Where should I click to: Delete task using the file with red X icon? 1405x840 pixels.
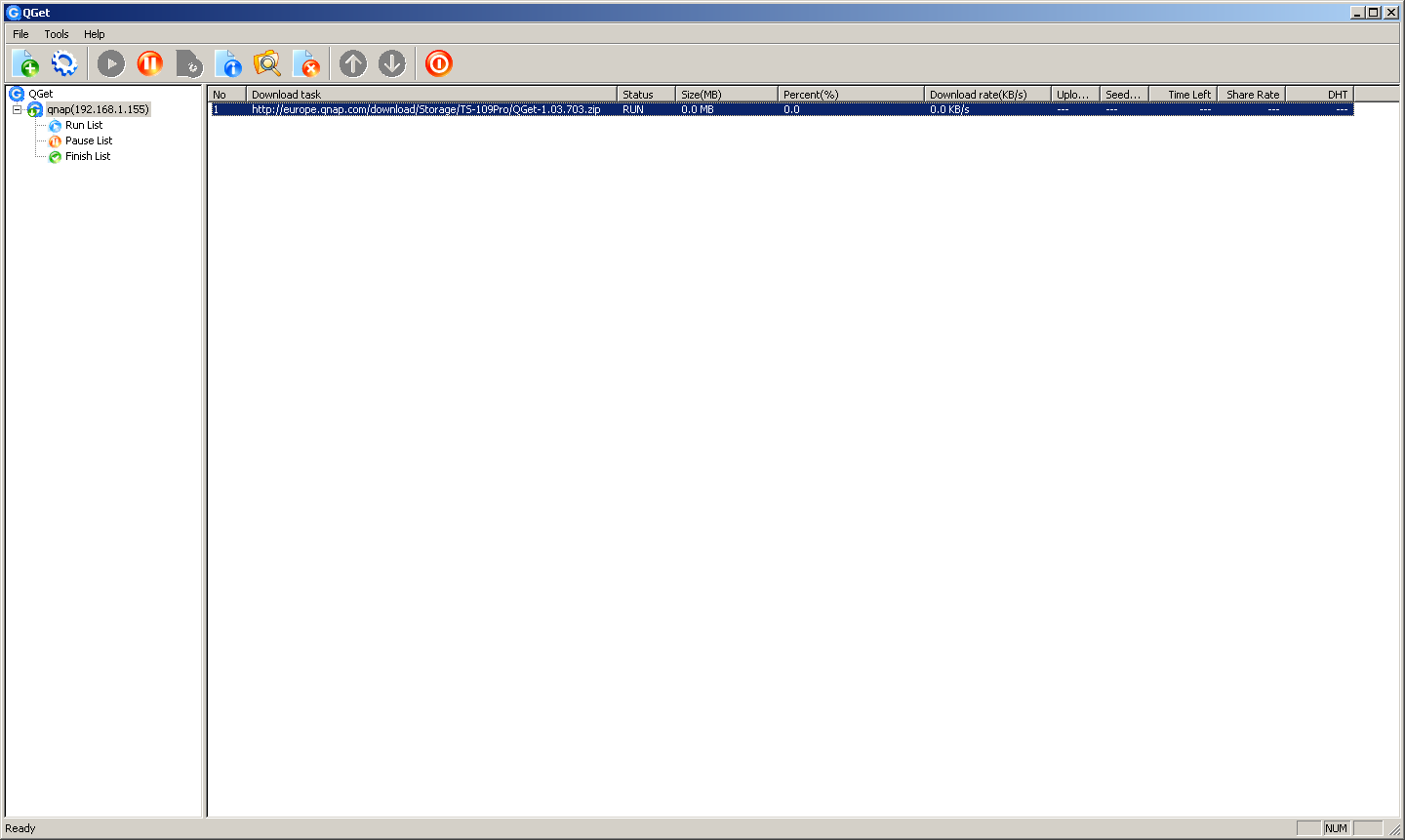(306, 64)
